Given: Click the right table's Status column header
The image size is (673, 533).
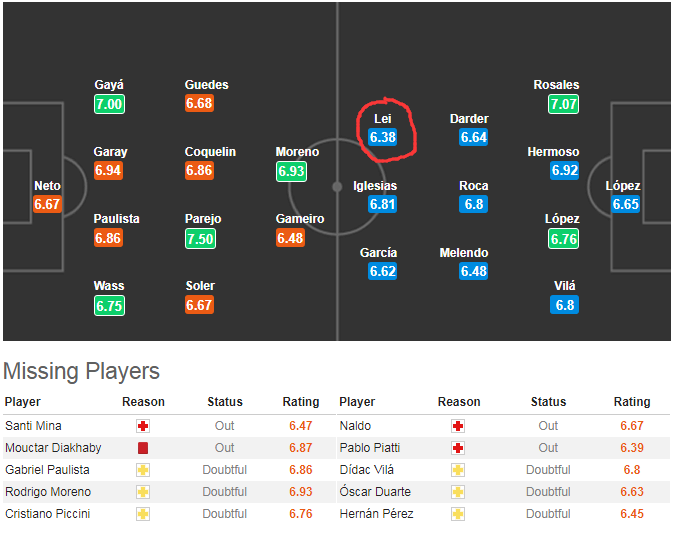Looking at the screenshot, I should (x=548, y=402).
